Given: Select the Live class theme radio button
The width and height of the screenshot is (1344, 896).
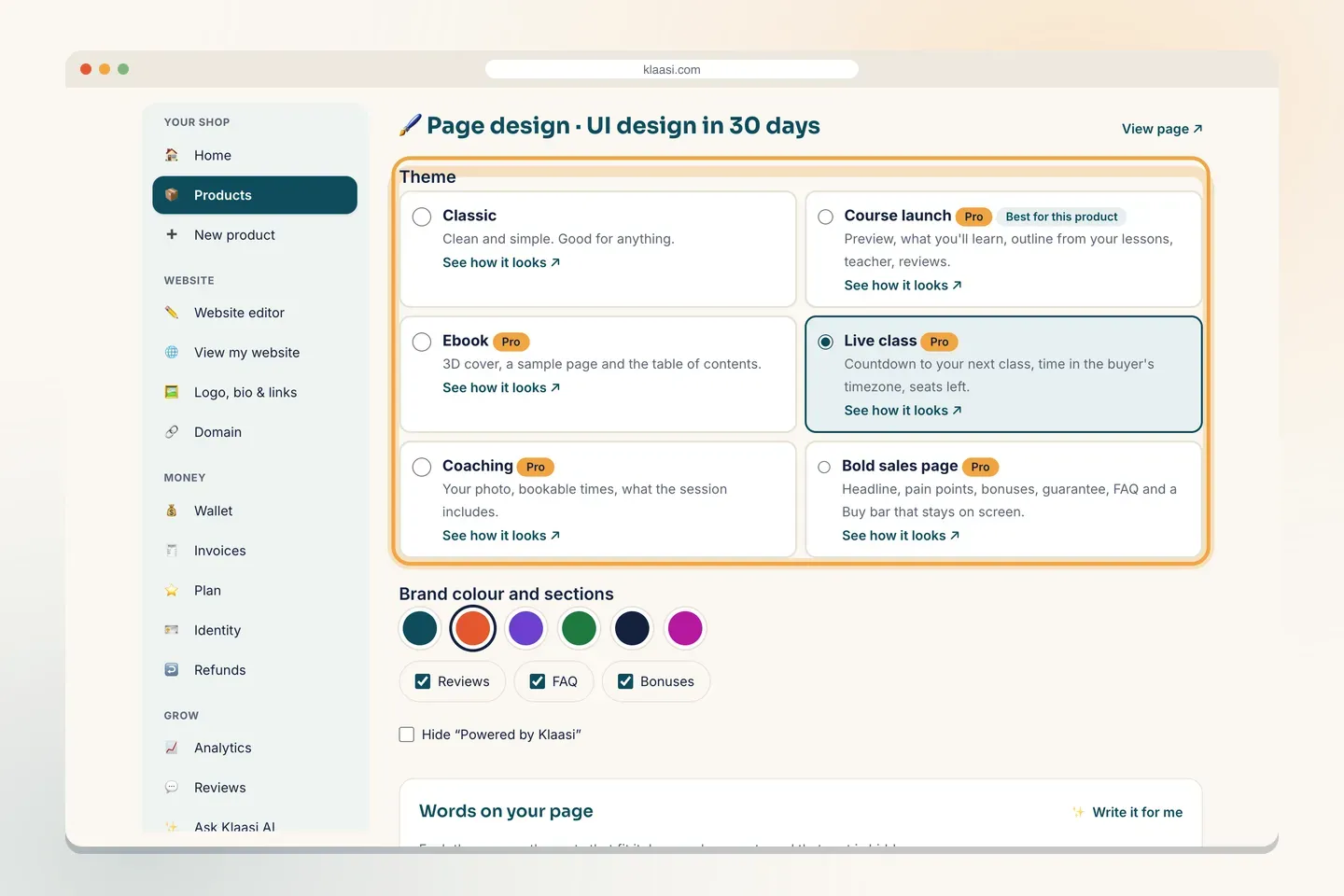Looking at the screenshot, I should (826, 342).
